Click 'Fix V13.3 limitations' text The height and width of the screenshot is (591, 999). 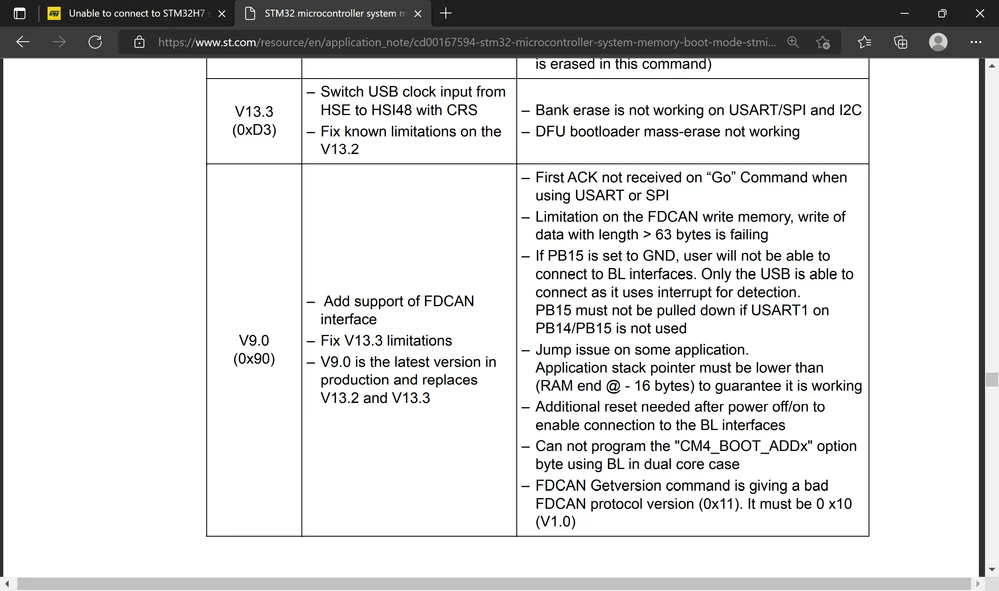click(386, 341)
